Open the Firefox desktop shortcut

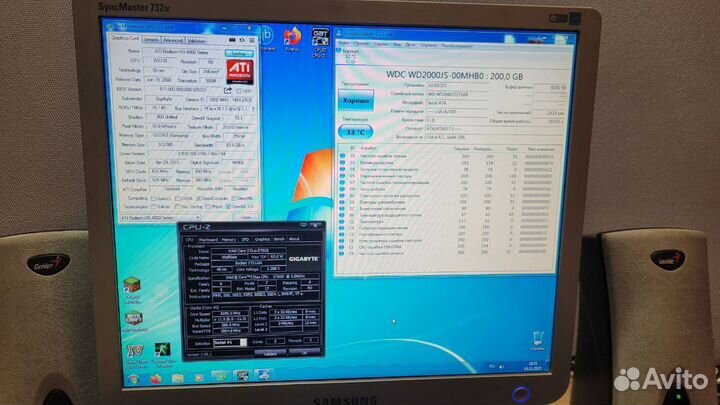click(x=292, y=39)
